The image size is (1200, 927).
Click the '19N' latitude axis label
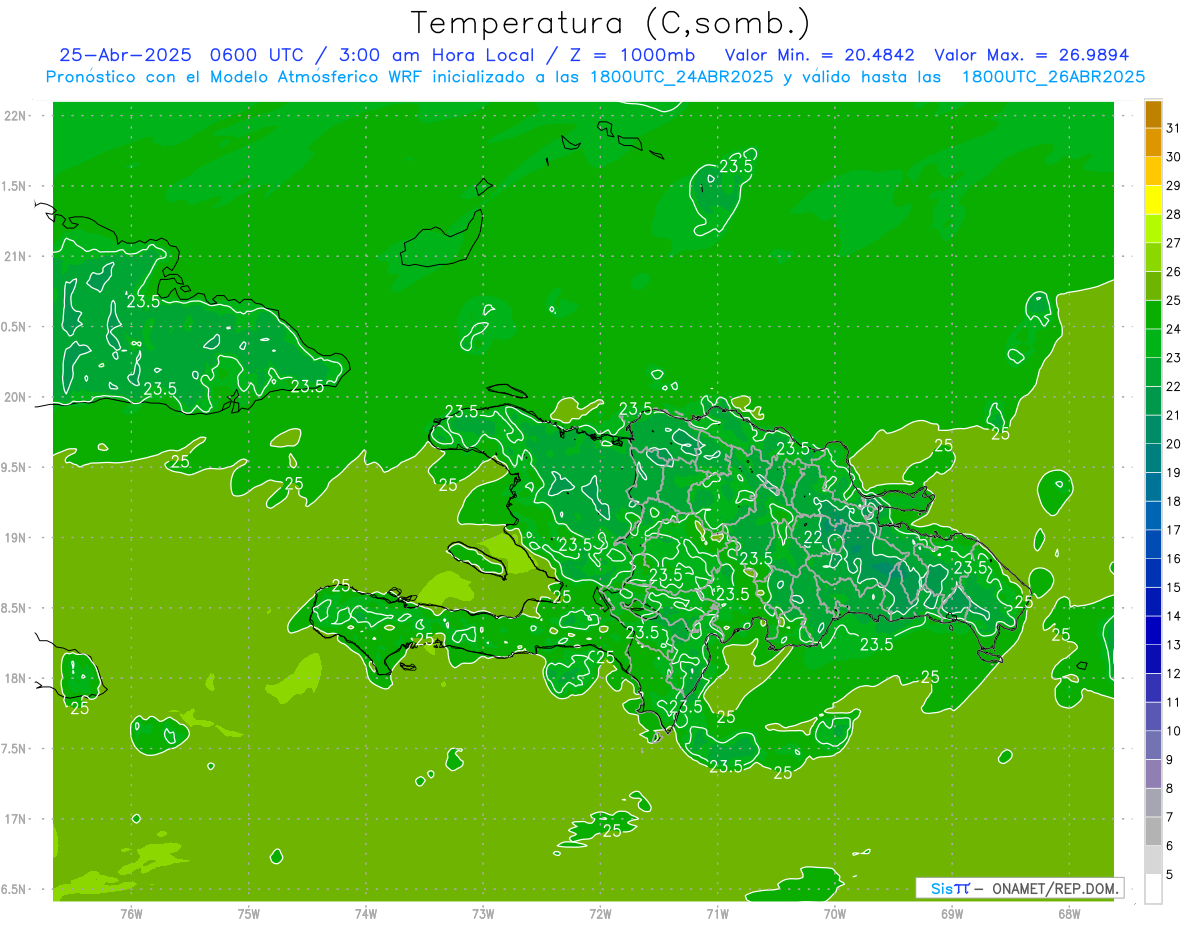pyautogui.click(x=16, y=538)
